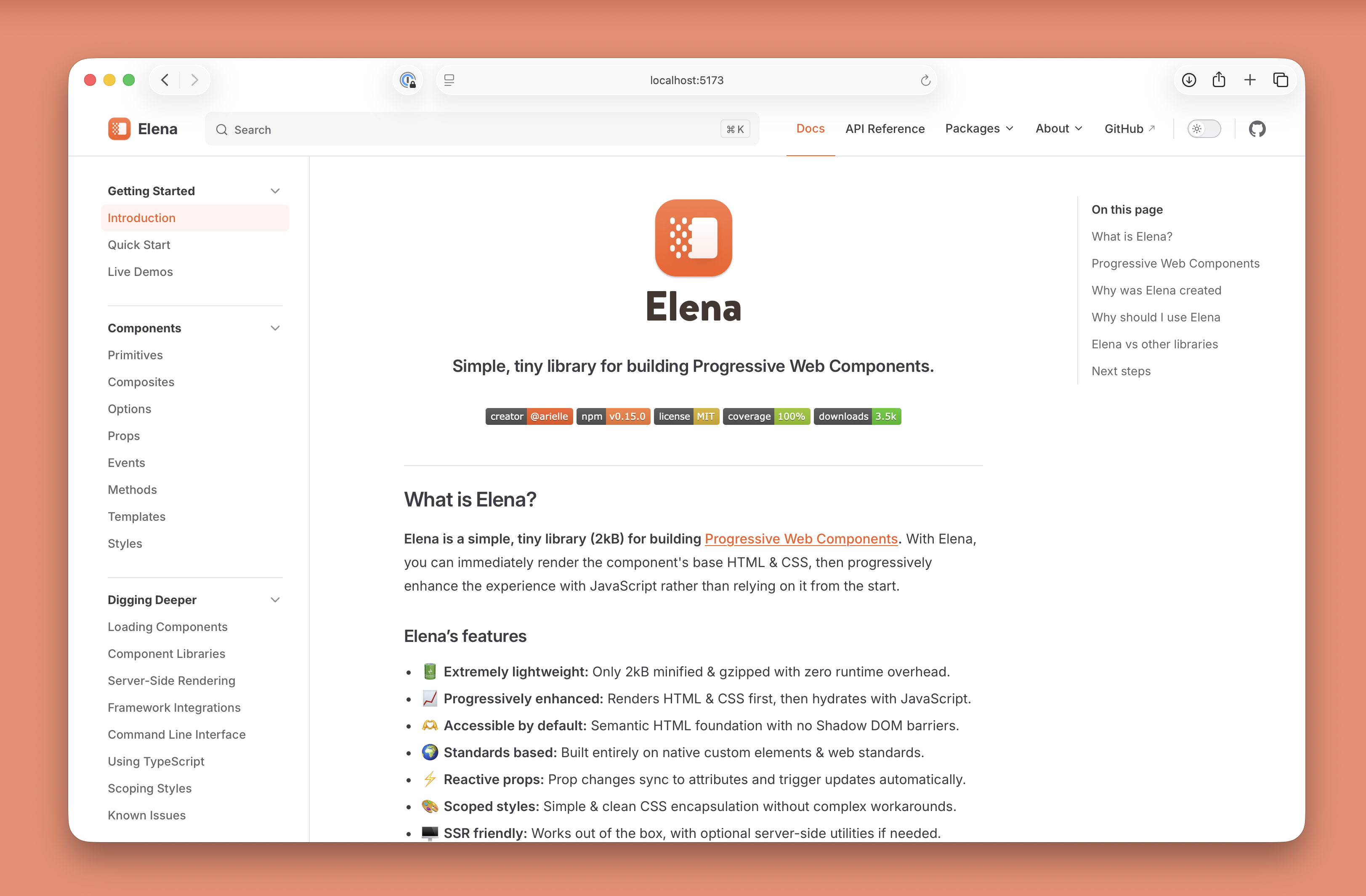Follow the Progressive Web Components link
Image resolution: width=1366 pixels, height=896 pixels.
(801, 538)
